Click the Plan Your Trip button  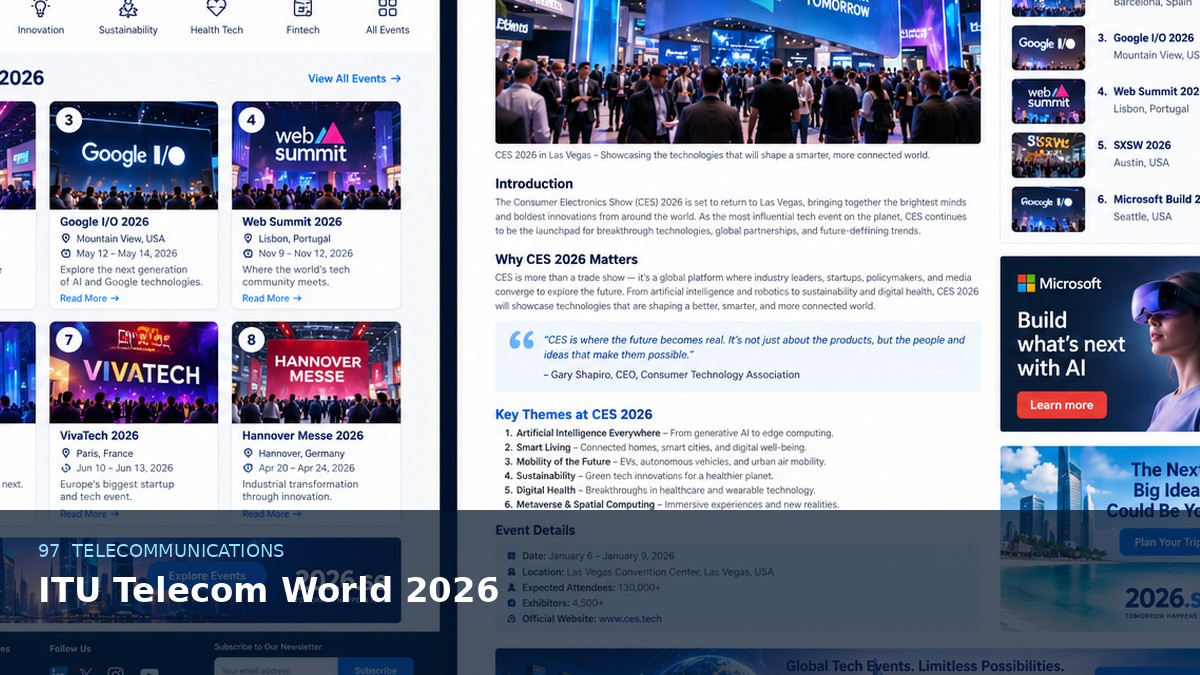[1160, 542]
